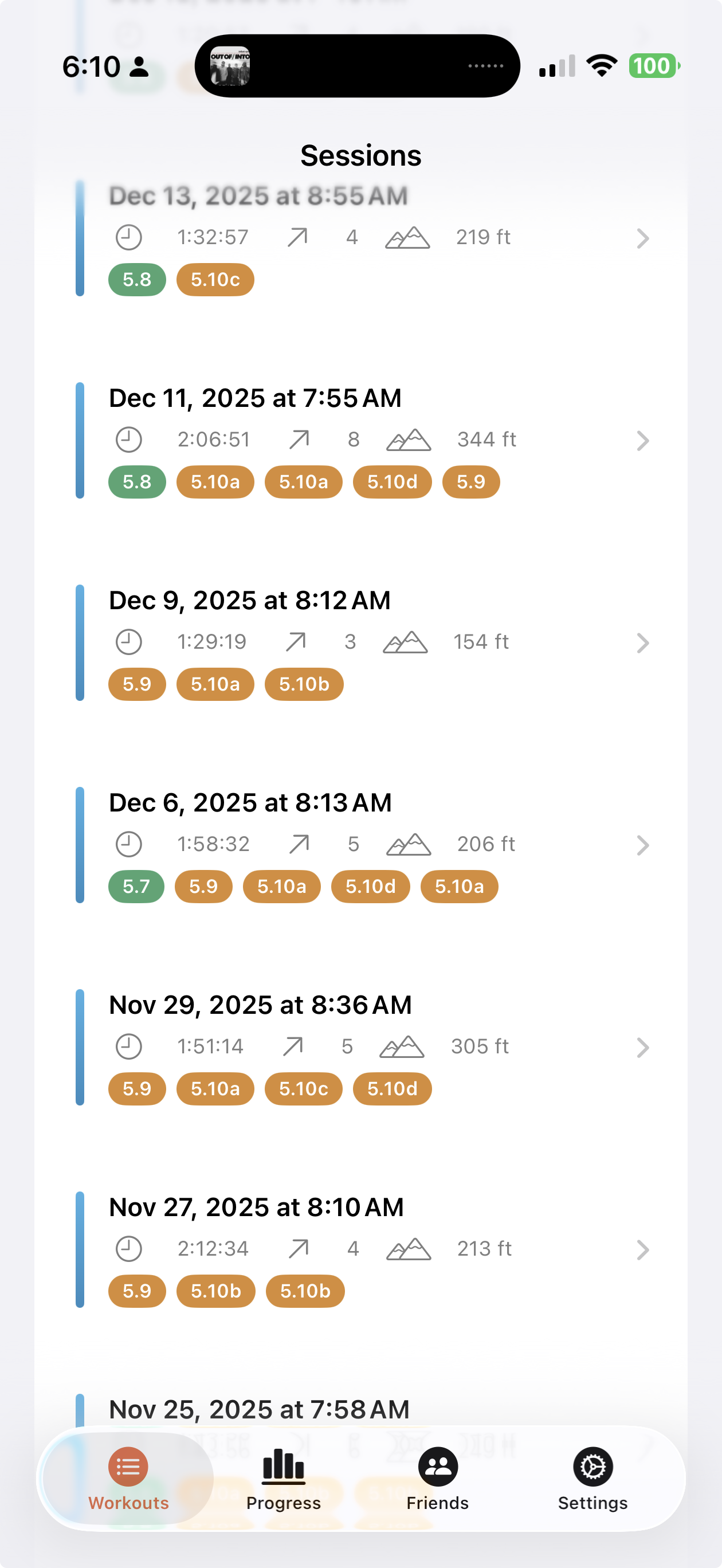Viewport: 722px width, 1568px height.
Task: Select the 5.10d badge in Dec 11 session
Action: [392, 482]
